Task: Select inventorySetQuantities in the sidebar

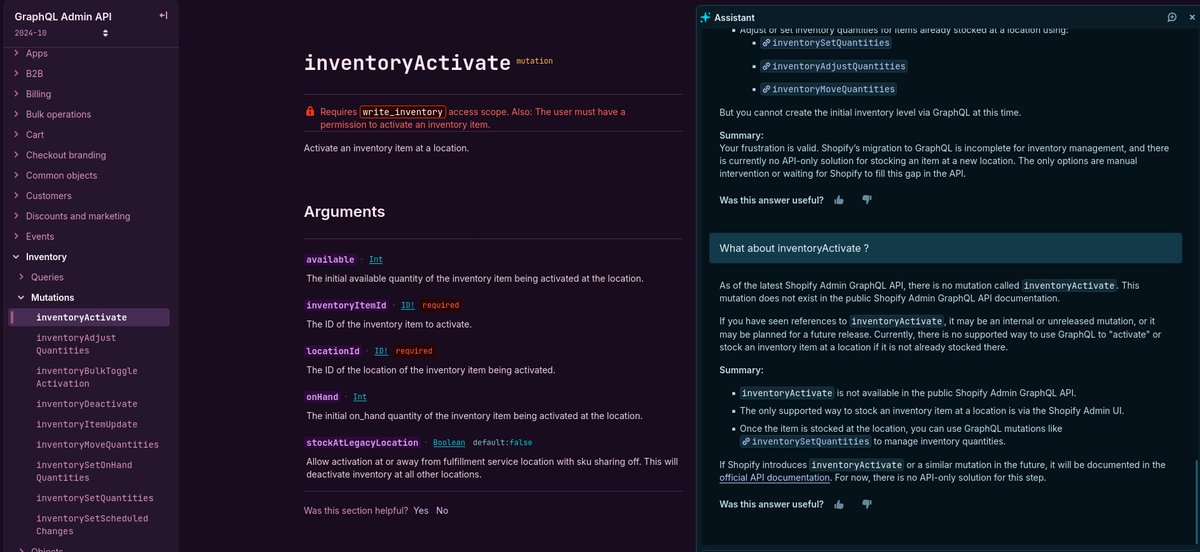Action: click(x=95, y=498)
